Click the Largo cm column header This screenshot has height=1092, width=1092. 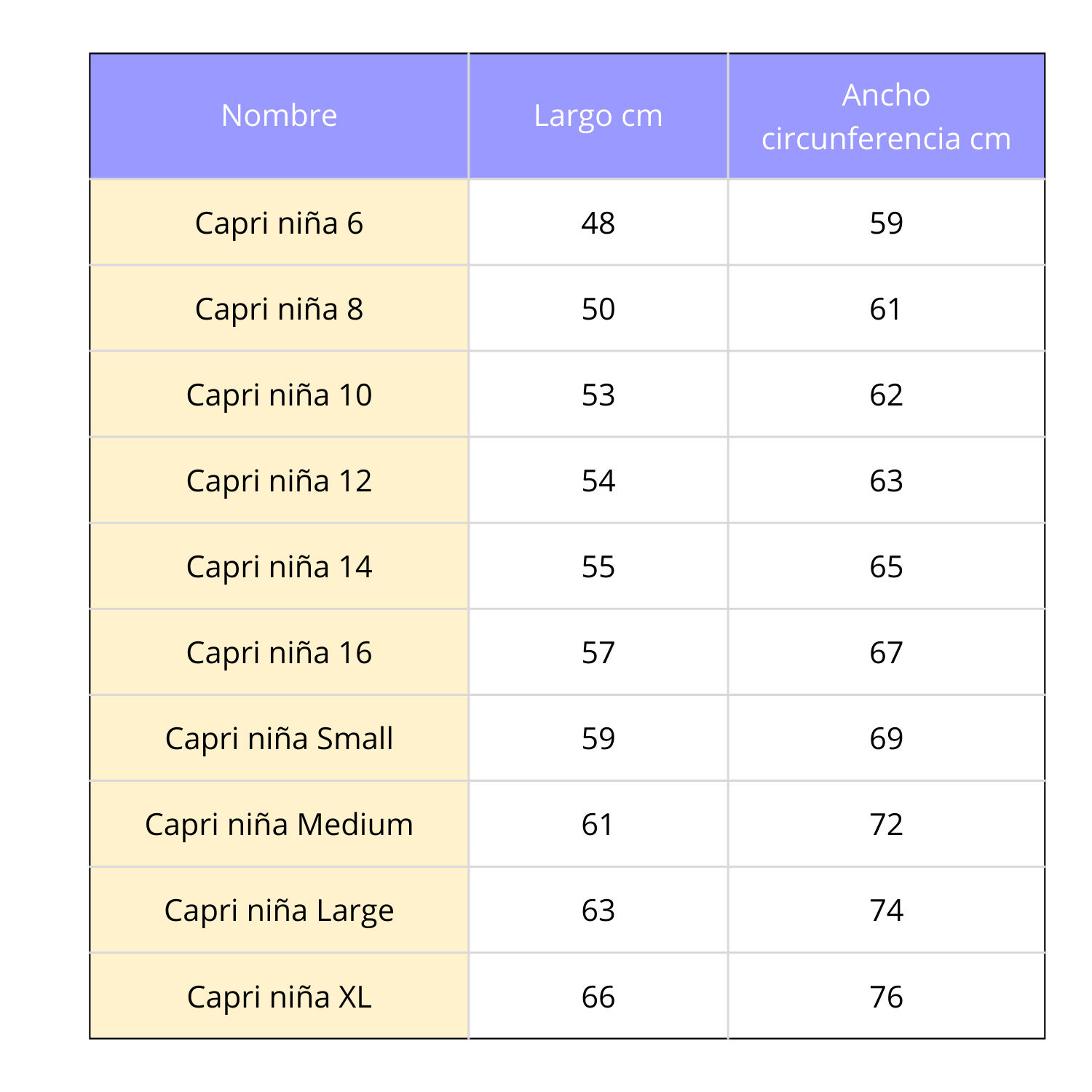[598, 116]
